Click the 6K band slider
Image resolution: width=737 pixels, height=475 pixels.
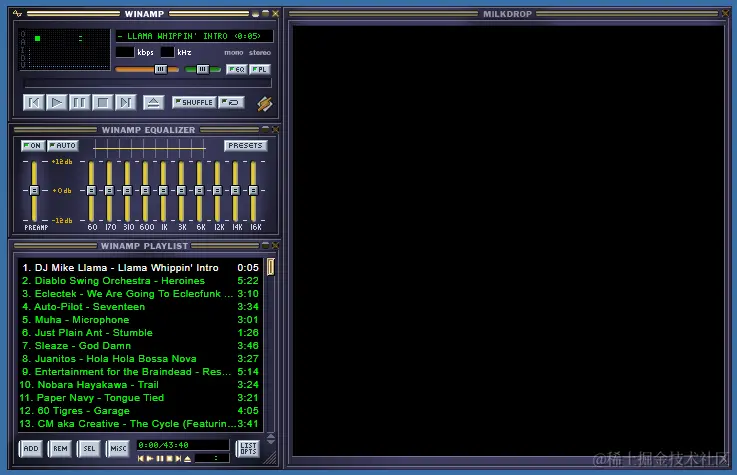click(199, 190)
